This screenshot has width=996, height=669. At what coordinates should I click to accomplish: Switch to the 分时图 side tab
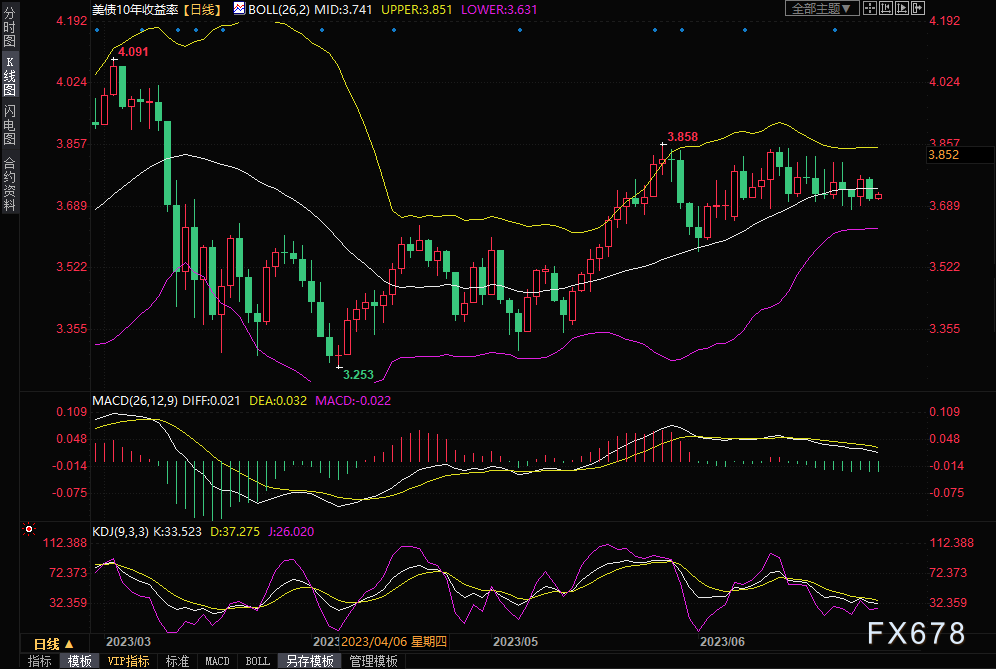9,27
